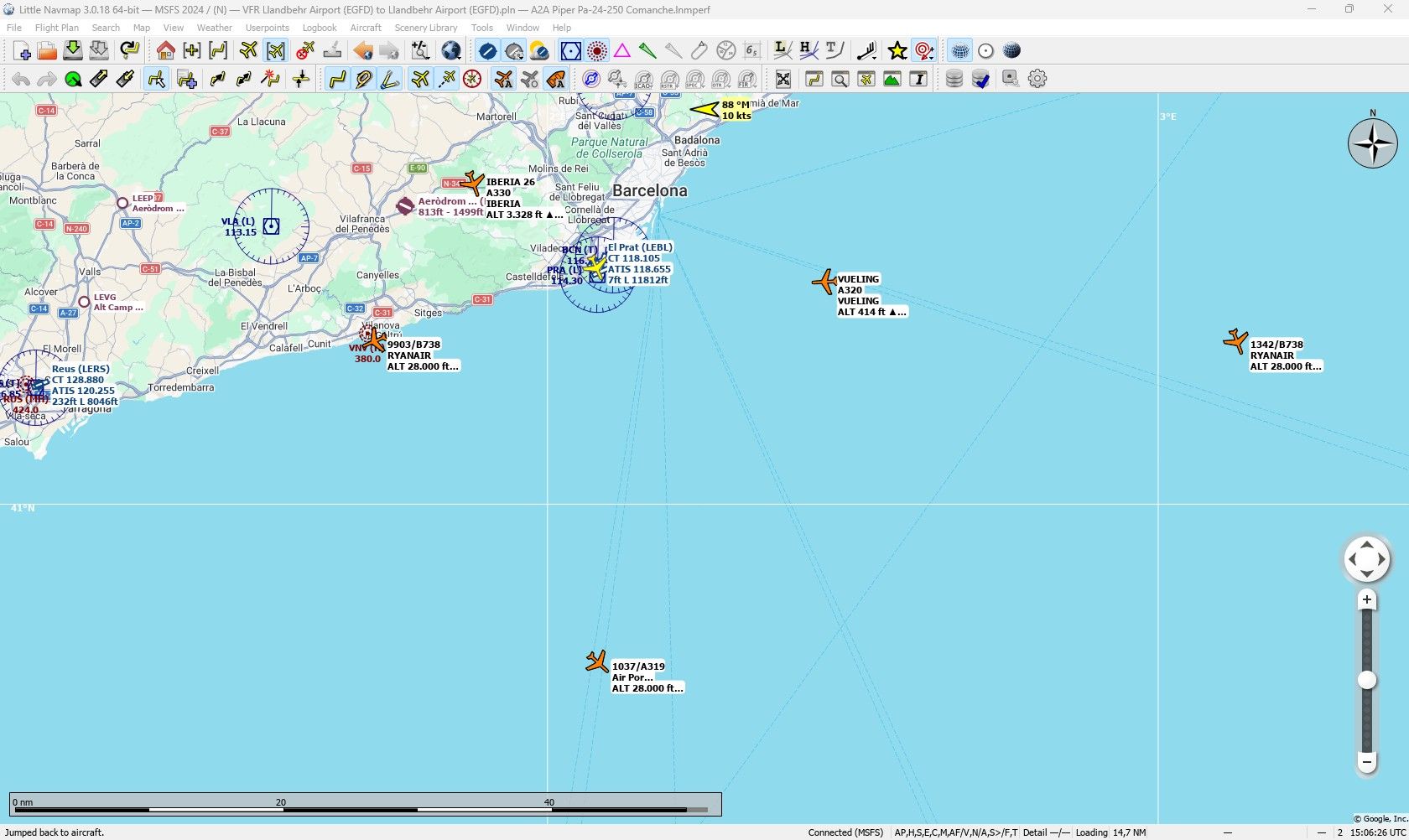This screenshot has height=840, width=1409.
Task: Click Connected (MSFS) status bar text
Action: point(845,832)
